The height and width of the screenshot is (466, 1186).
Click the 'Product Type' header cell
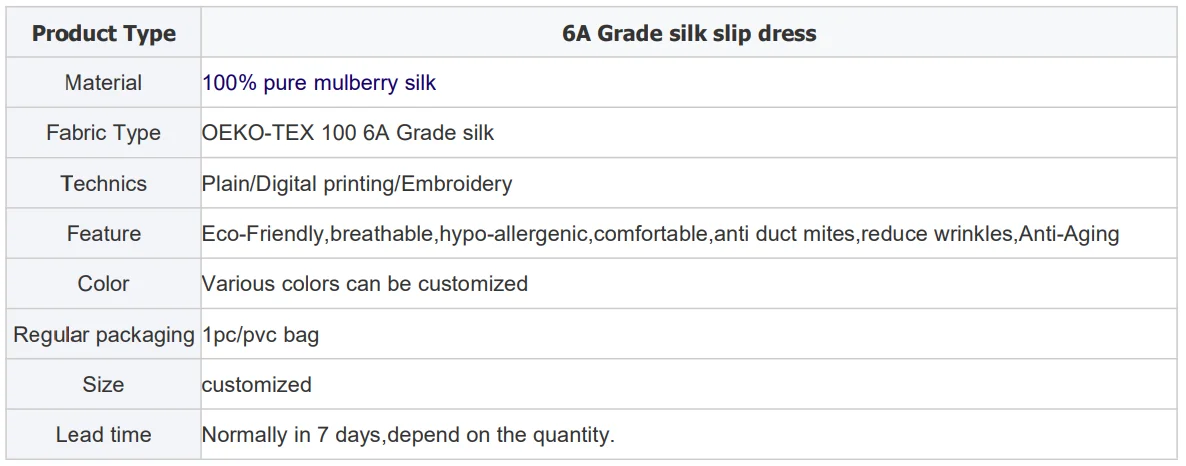[x=103, y=33]
